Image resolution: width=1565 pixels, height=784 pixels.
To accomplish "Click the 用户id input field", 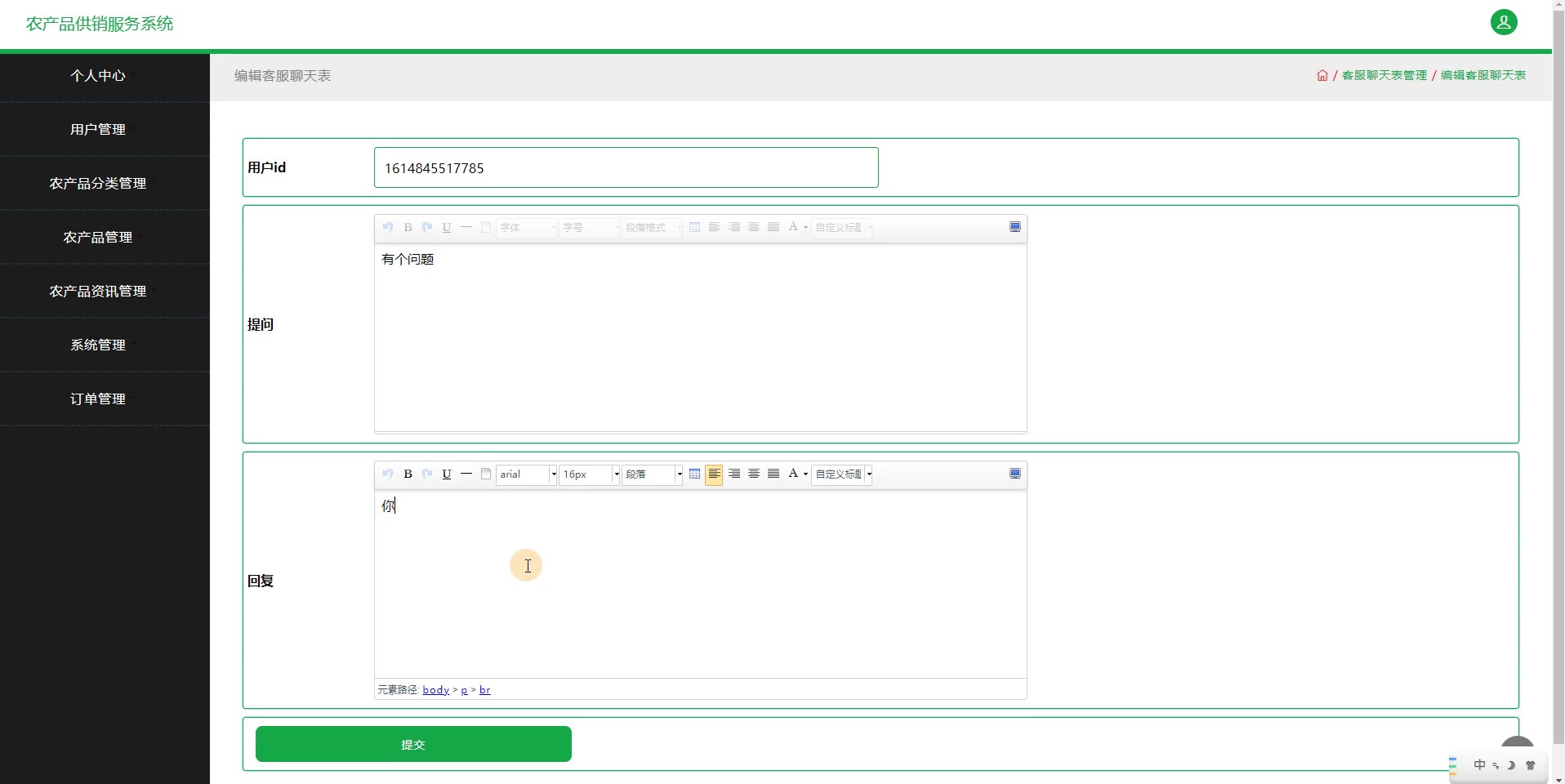I will pyautogui.click(x=626, y=167).
